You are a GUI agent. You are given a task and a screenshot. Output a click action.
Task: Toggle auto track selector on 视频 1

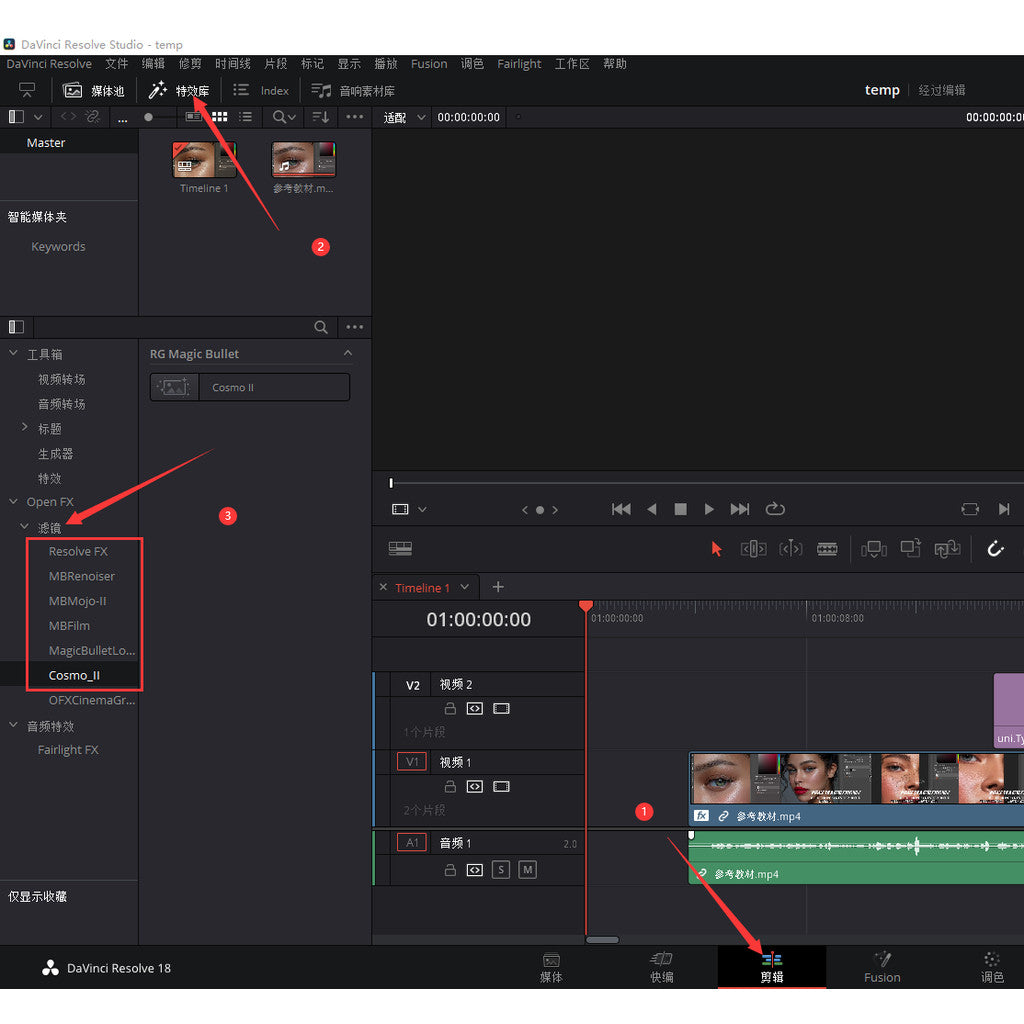point(475,786)
